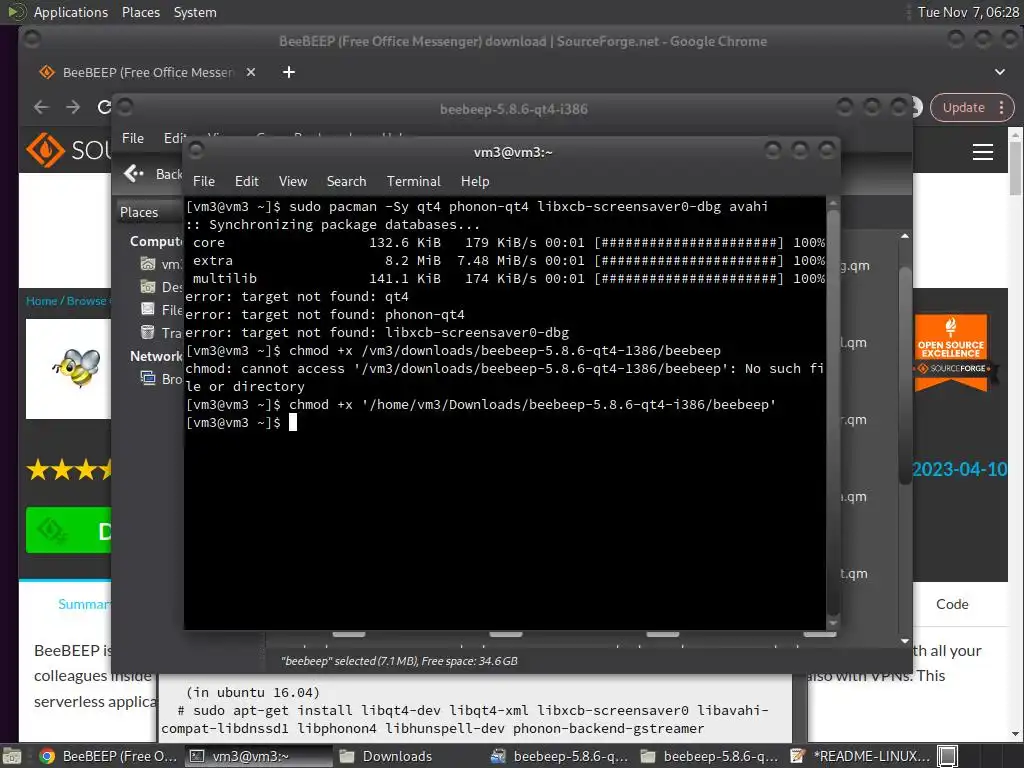Open the Terminal menu in terminal menubar
Screen dimensions: 1024x768
(x=413, y=182)
